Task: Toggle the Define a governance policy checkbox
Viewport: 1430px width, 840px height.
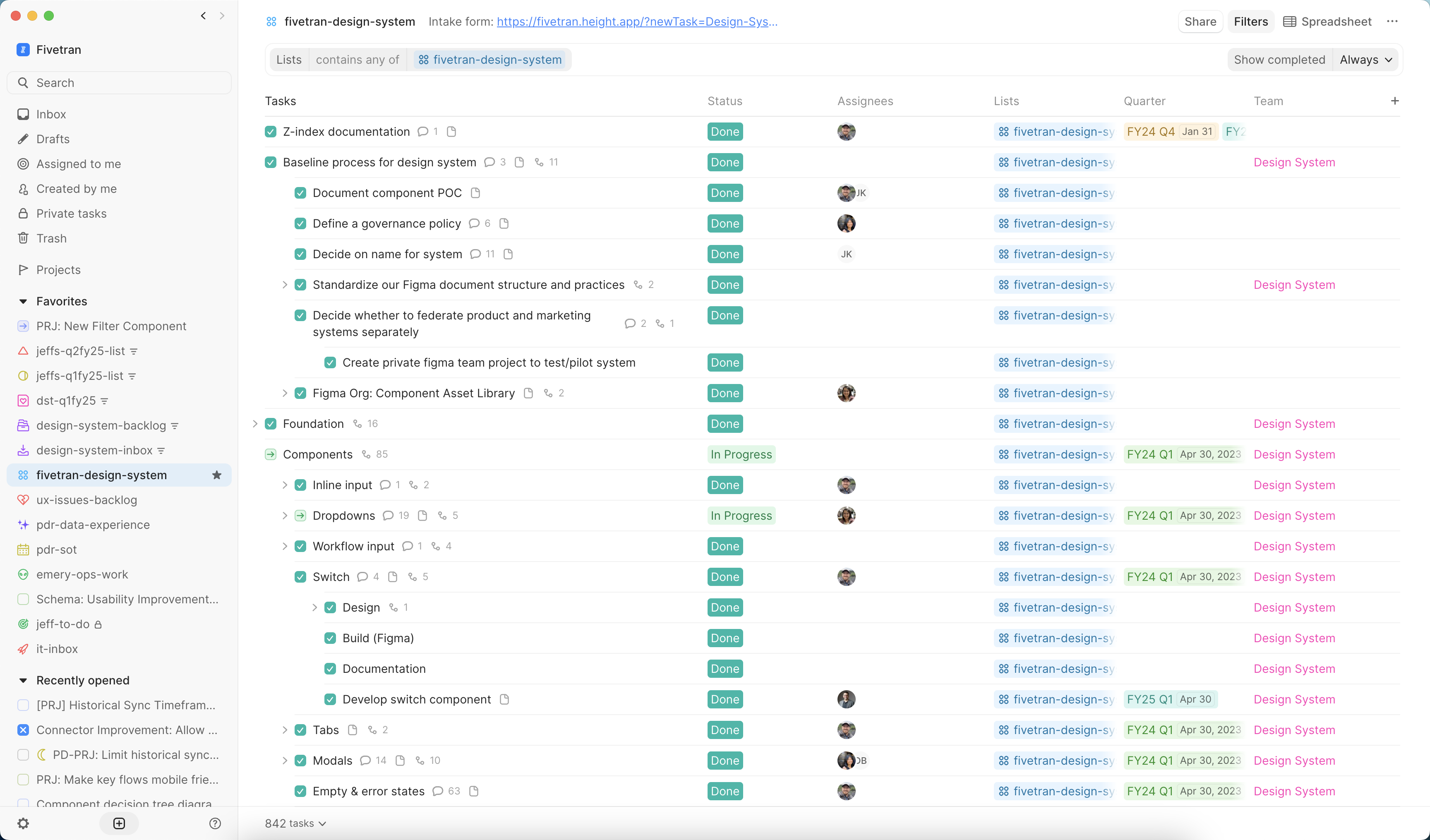Action: tap(301, 223)
